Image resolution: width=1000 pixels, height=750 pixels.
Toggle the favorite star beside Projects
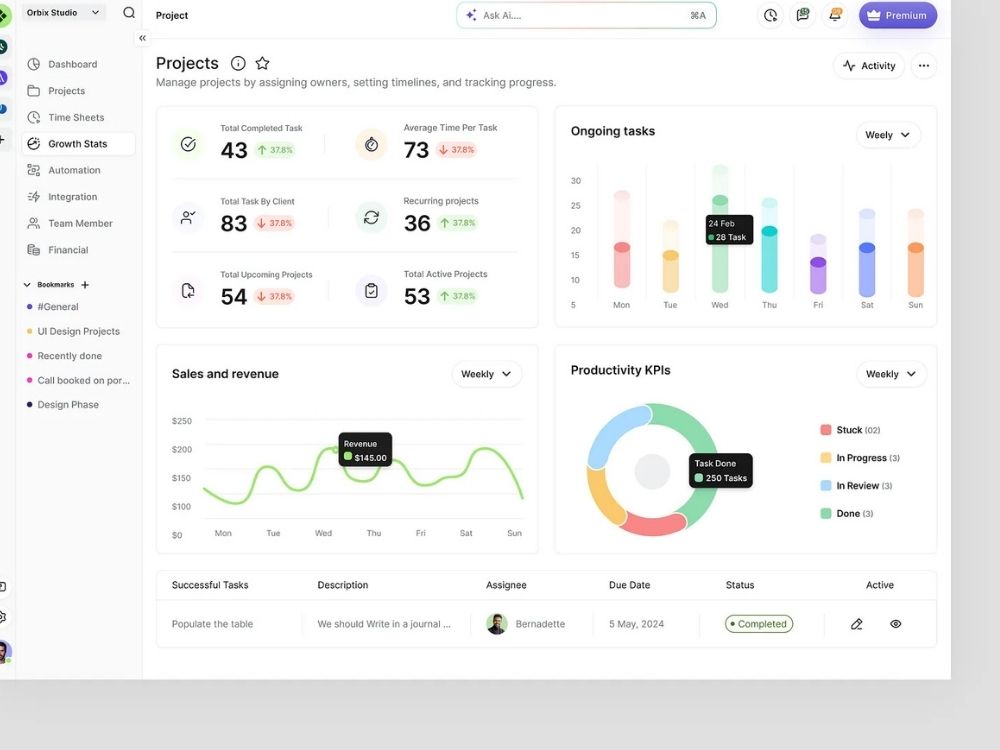point(262,63)
